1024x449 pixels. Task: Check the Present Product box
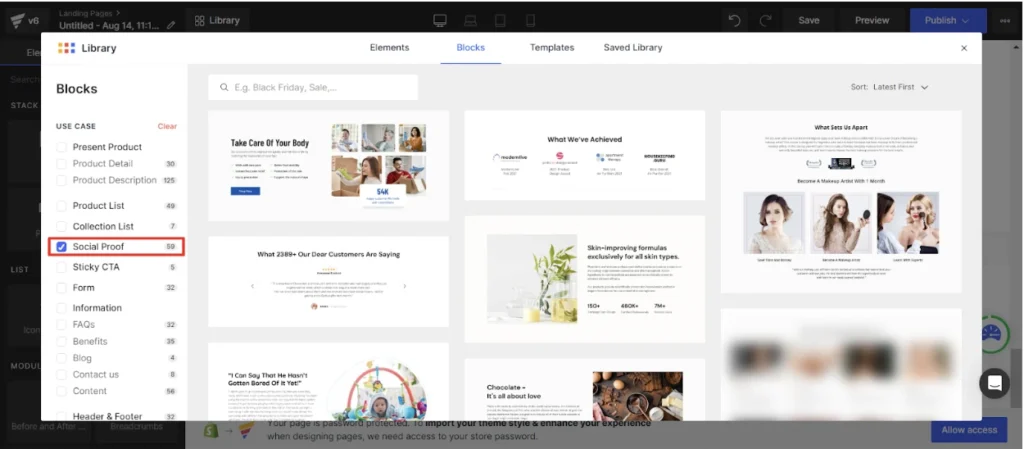tap(61, 147)
